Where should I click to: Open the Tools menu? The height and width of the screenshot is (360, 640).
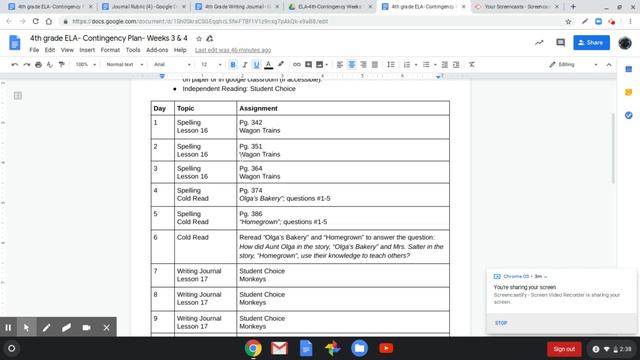click(133, 50)
